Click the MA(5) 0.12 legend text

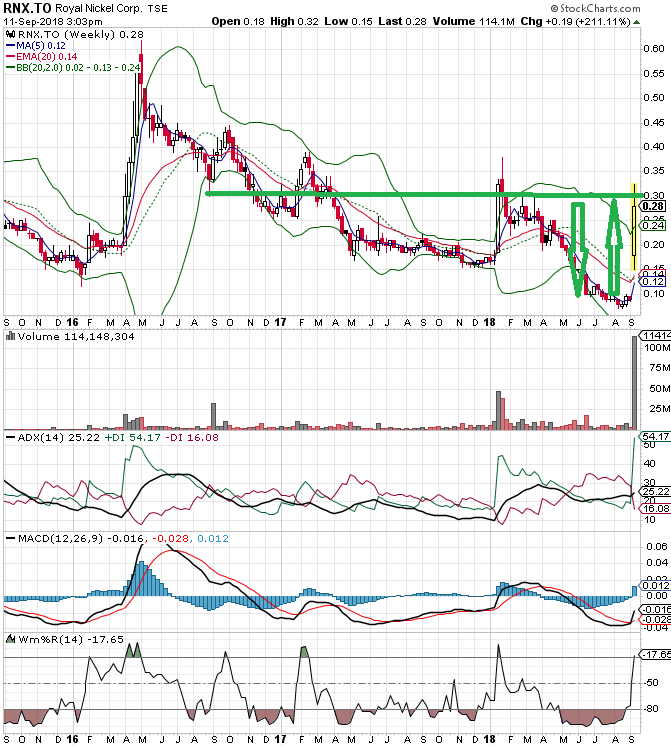[41, 46]
